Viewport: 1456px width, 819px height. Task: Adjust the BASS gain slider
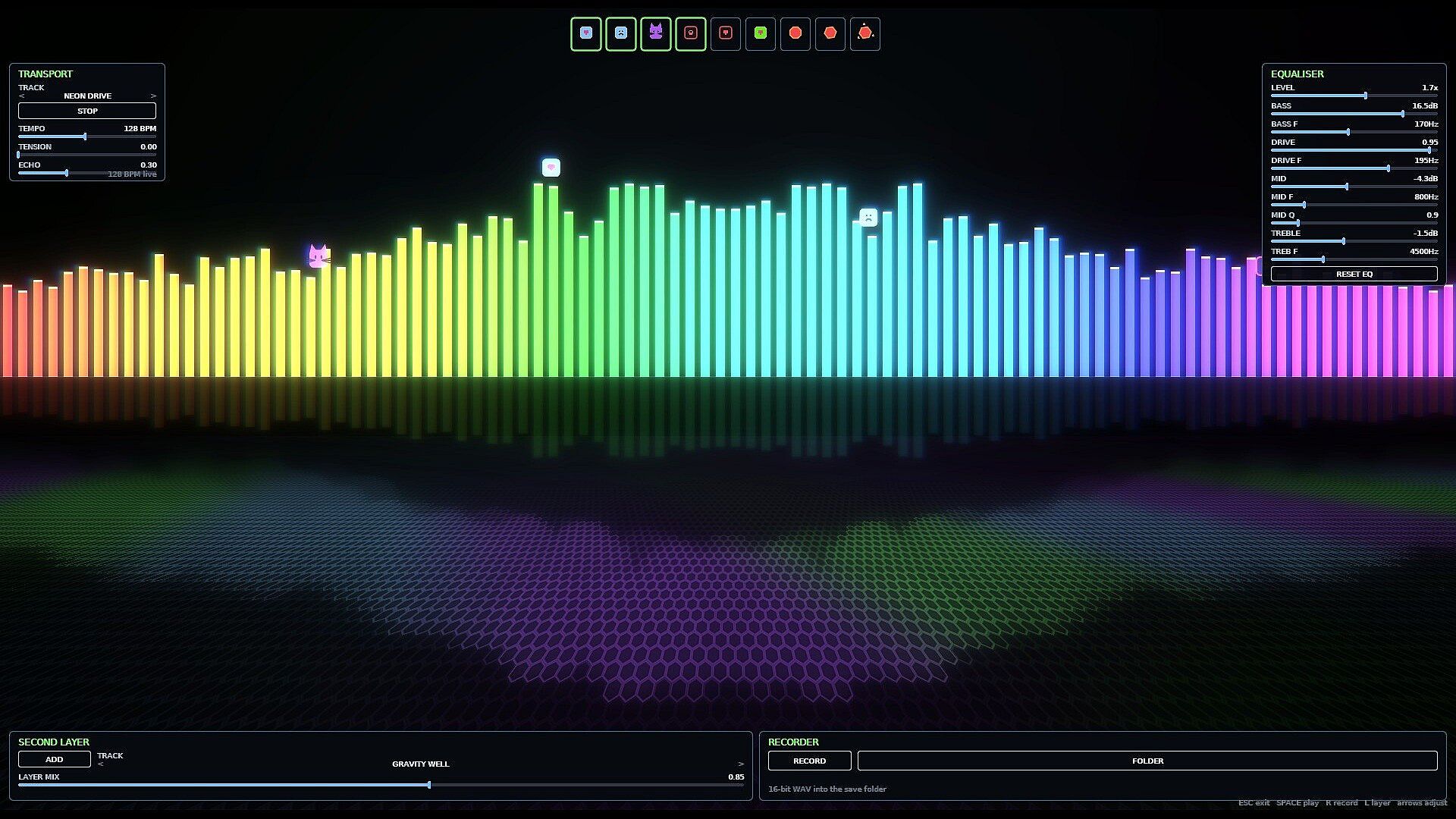click(1354, 114)
